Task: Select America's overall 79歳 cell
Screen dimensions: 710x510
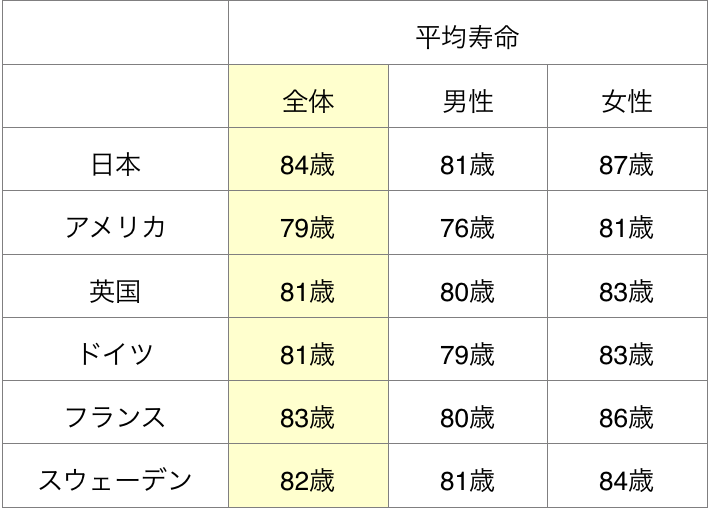Action: (308, 227)
